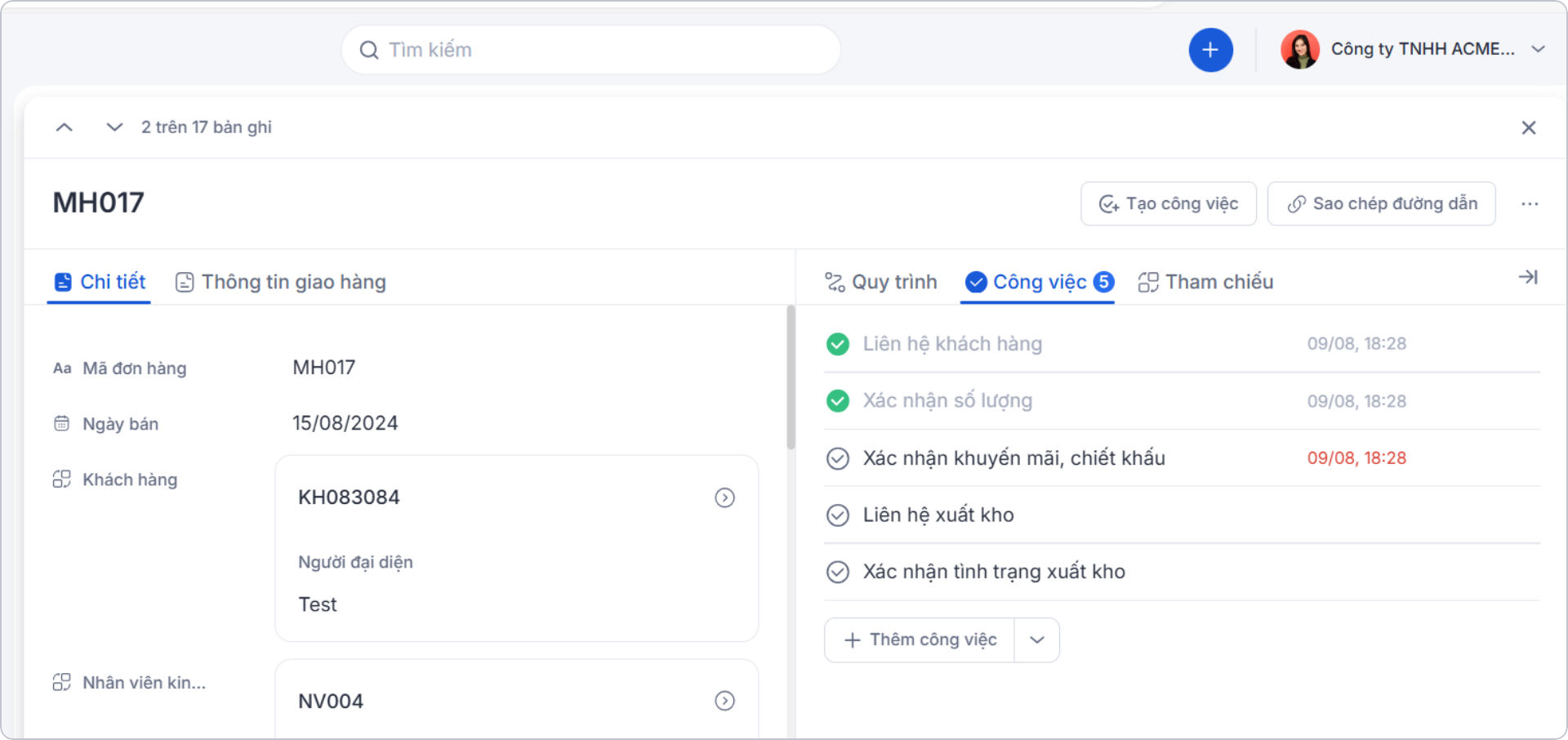Viewport: 1568px width, 740px height.
Task: Expand the Công ty TNHH ACME account dropdown
Action: pyautogui.click(x=1539, y=49)
